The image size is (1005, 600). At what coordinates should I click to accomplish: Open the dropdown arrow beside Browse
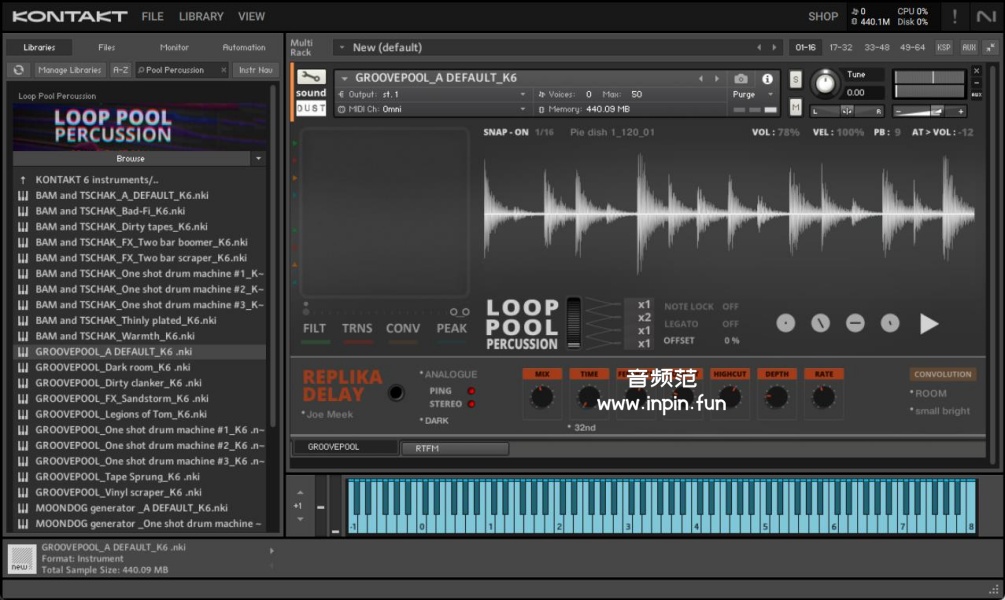click(258, 158)
